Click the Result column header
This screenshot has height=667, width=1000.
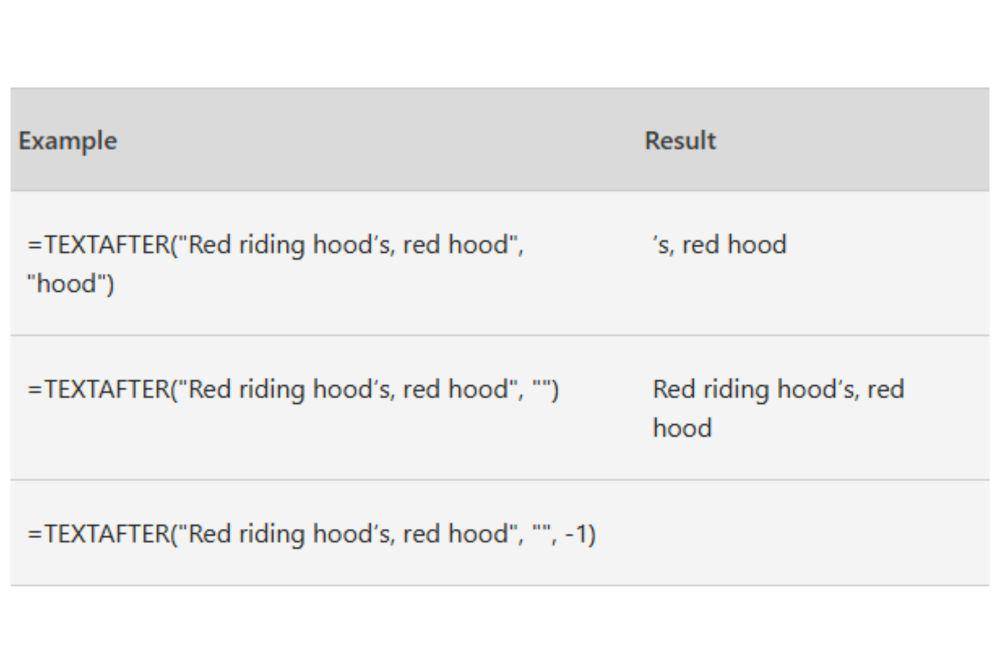click(680, 140)
